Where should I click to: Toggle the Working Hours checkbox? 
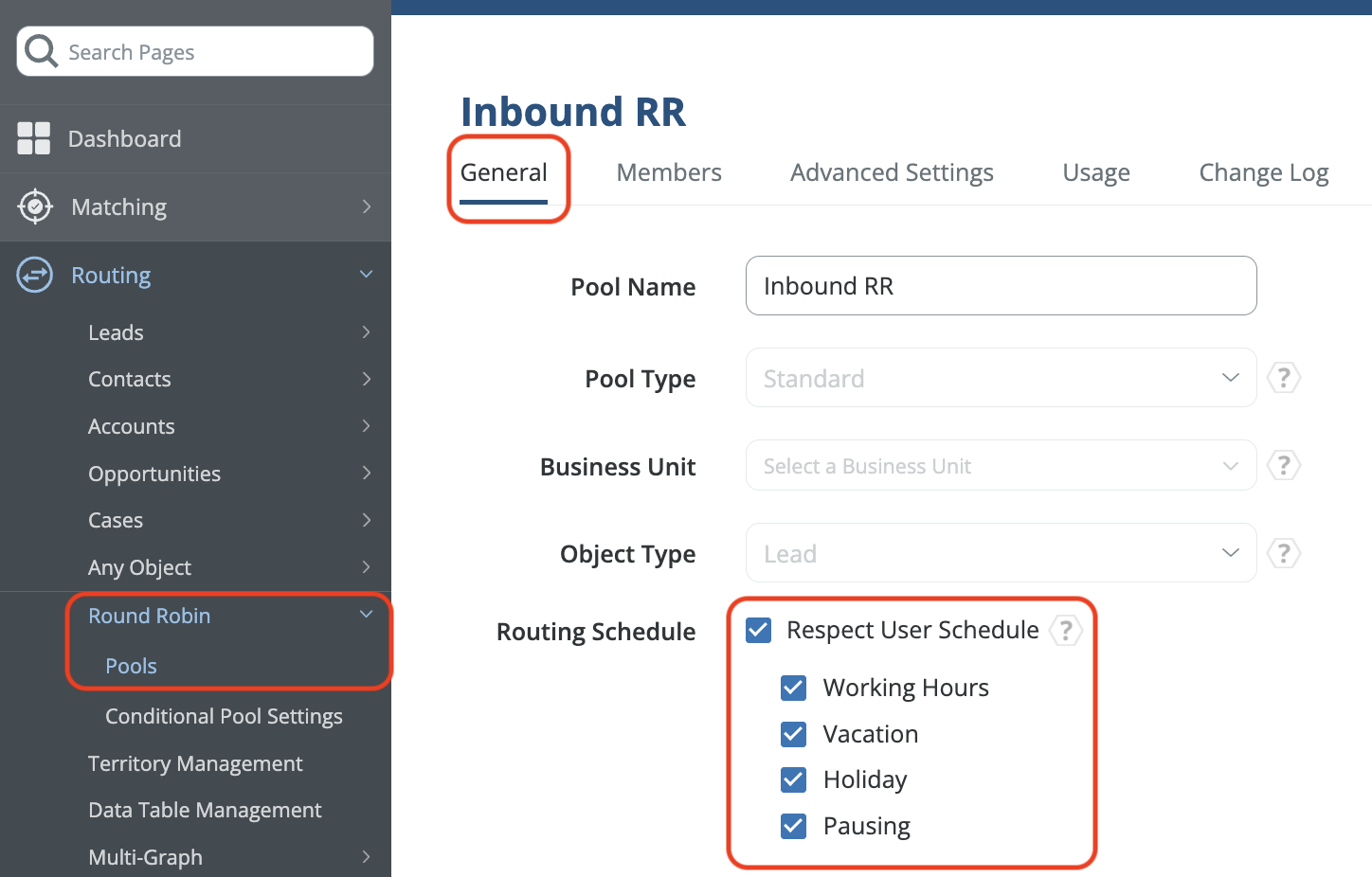[x=794, y=688]
